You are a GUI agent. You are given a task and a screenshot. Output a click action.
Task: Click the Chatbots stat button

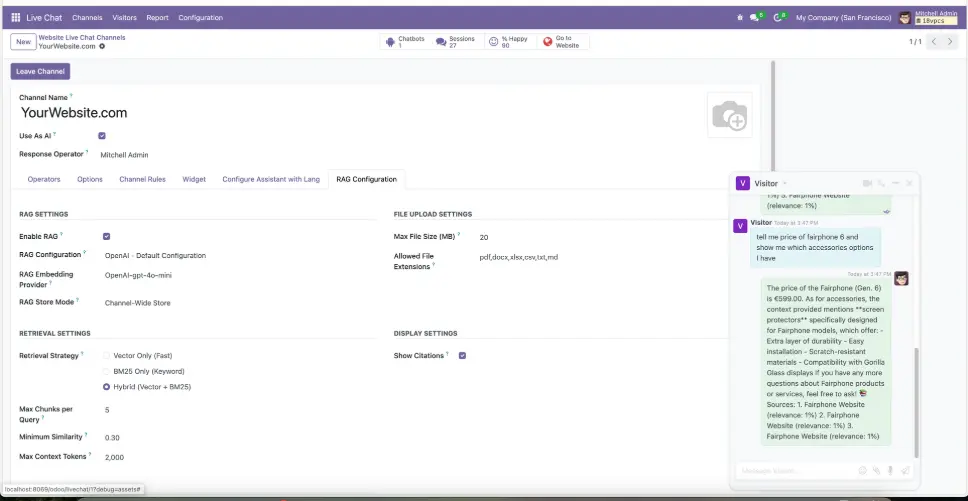tap(406, 42)
